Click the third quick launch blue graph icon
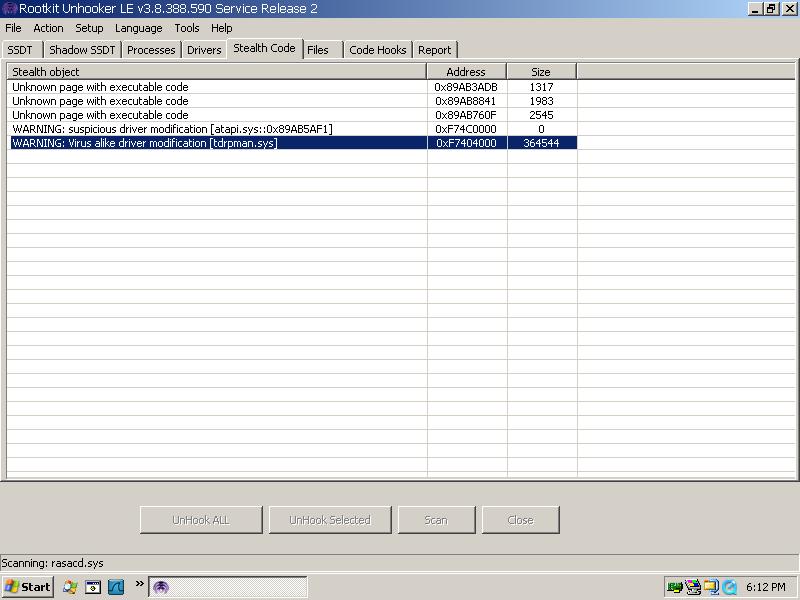Image resolution: width=800 pixels, height=600 pixels. [116, 587]
